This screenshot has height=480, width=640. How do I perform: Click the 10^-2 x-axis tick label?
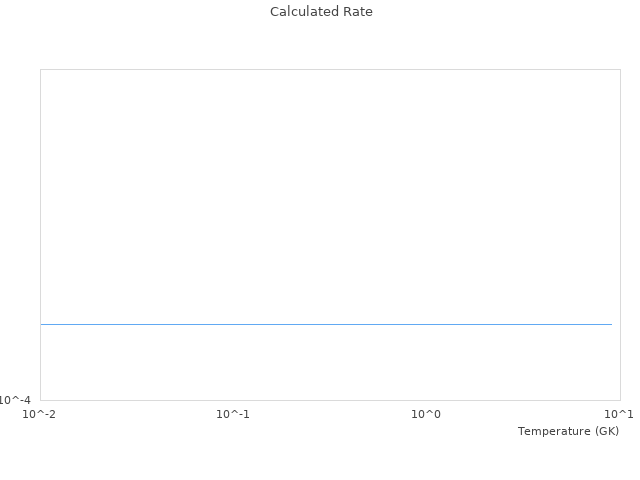pos(40,414)
